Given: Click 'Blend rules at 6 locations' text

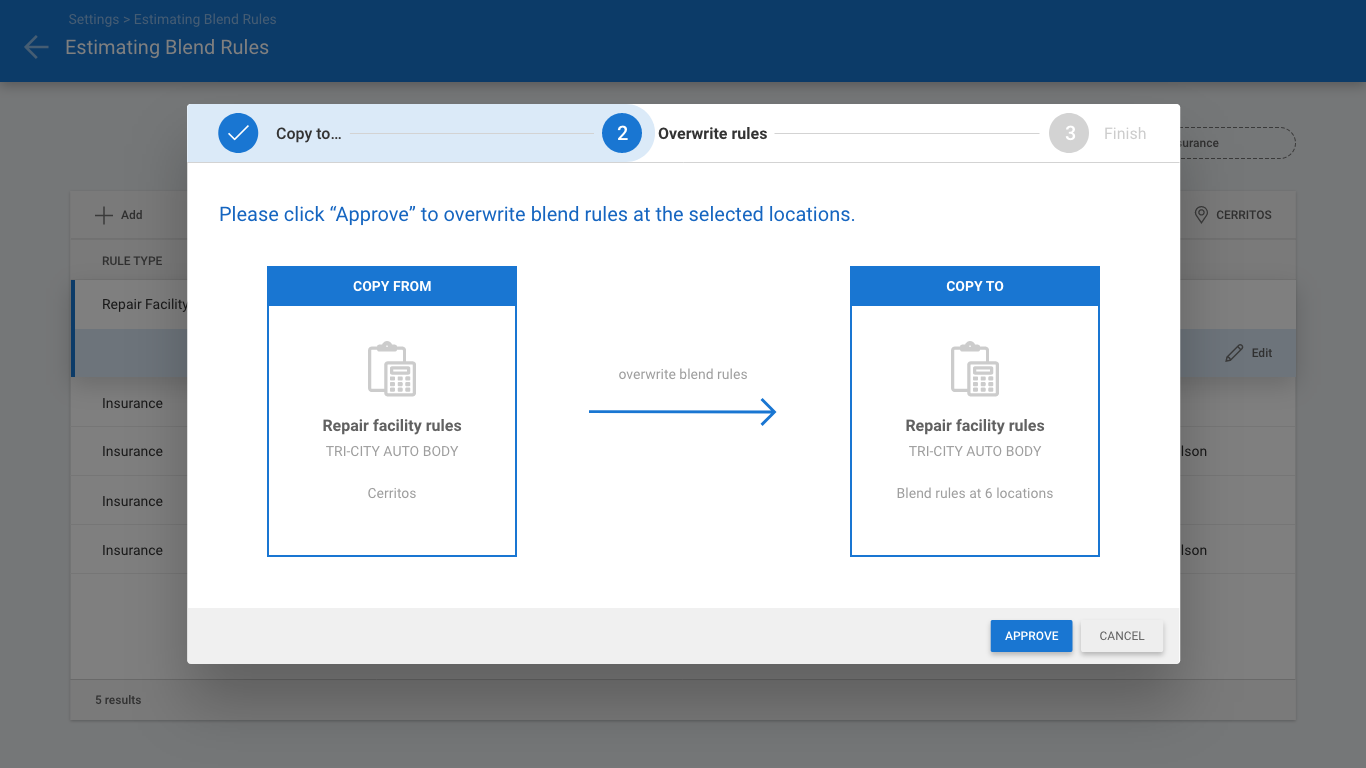Looking at the screenshot, I should click(975, 493).
